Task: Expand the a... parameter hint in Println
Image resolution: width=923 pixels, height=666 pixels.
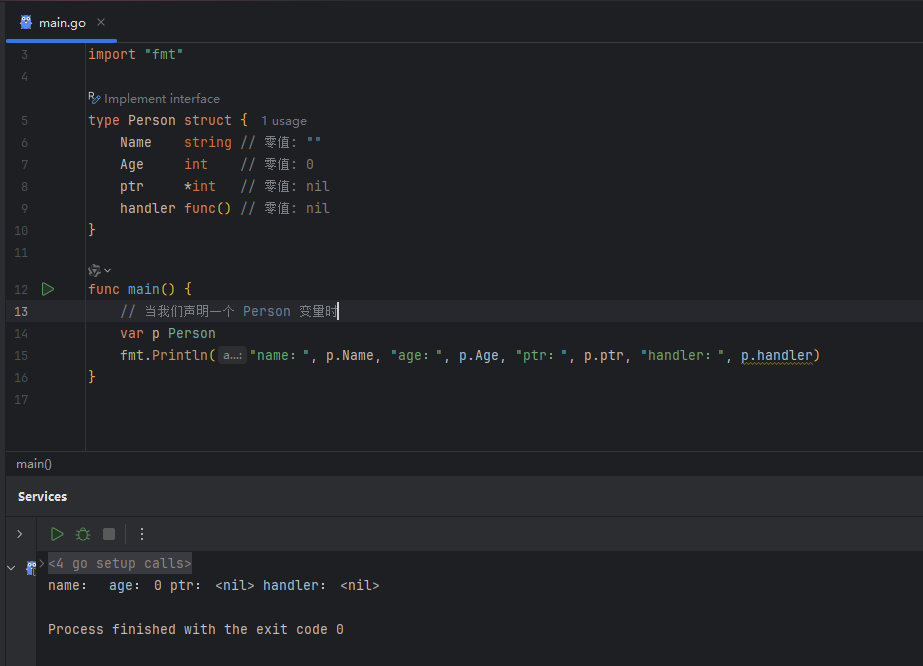Action: 233,356
